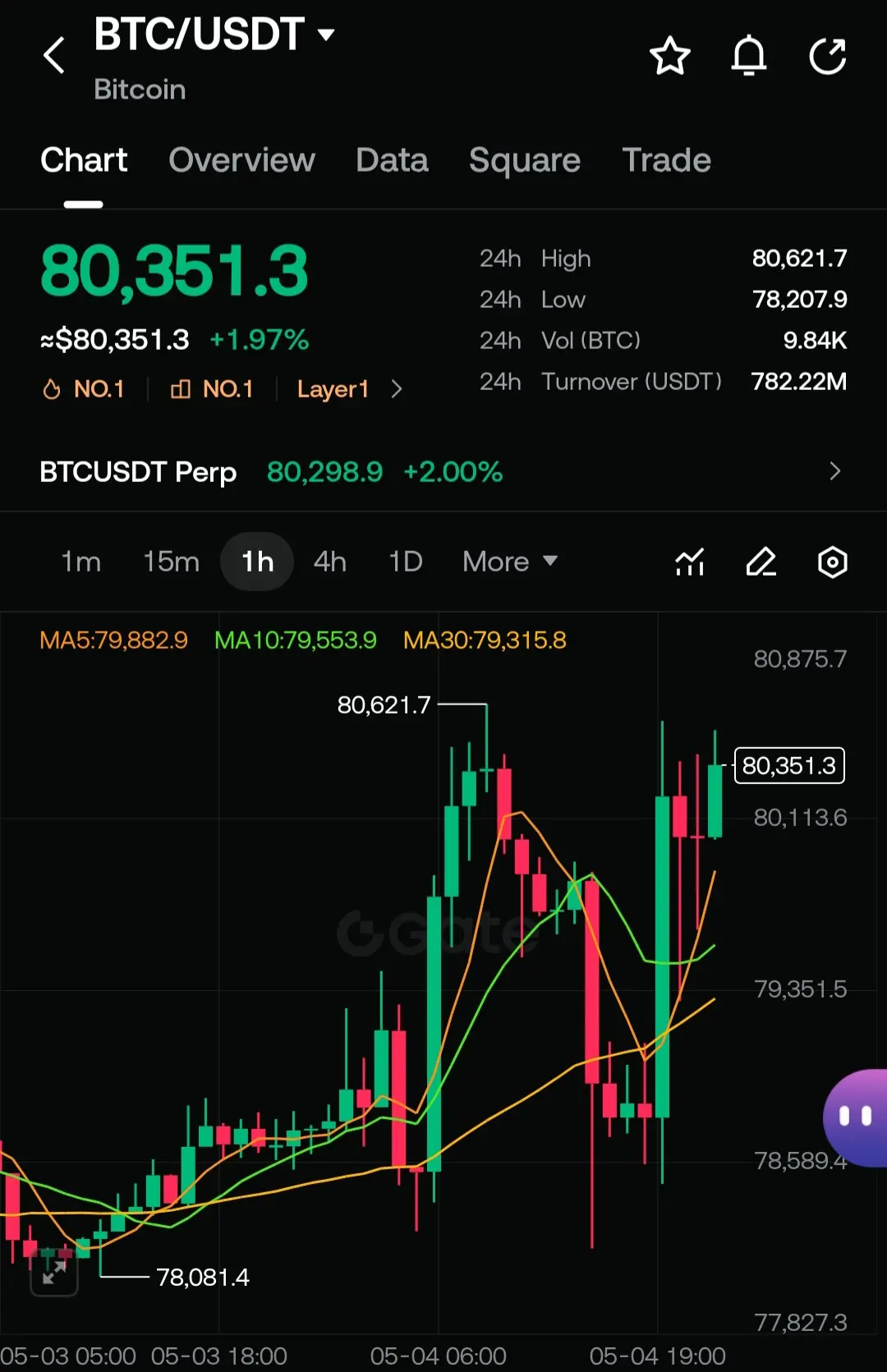Select the 1h timeframe
887x1372 pixels.
tap(257, 562)
